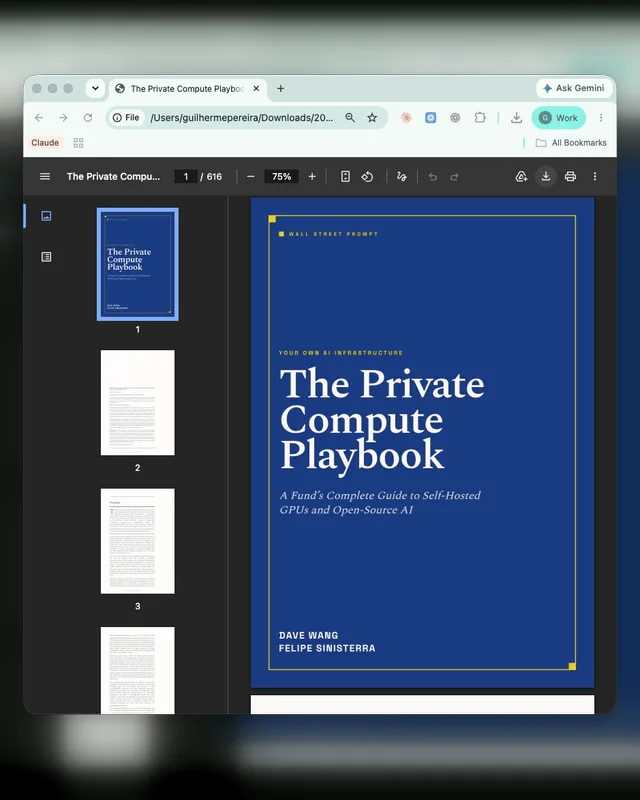Click the page number input field
This screenshot has width=640, height=800.
coord(186,177)
